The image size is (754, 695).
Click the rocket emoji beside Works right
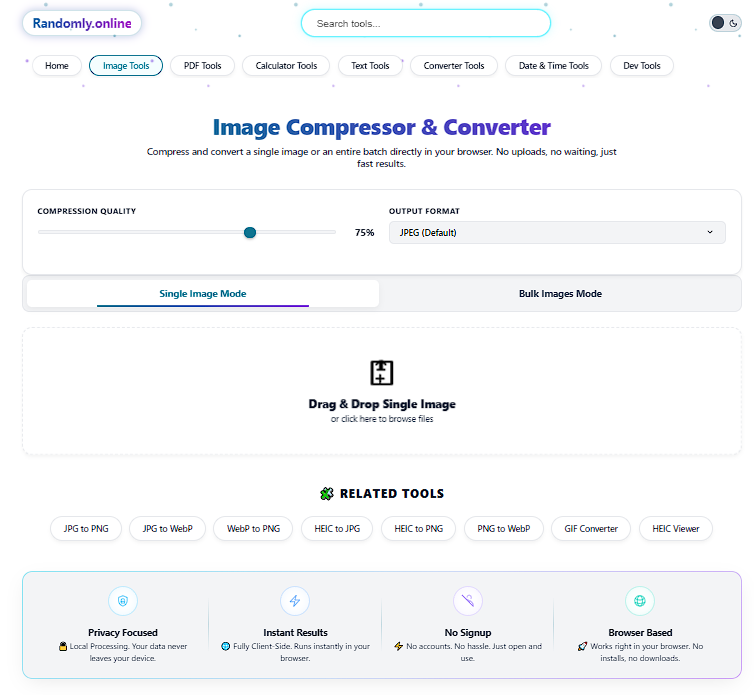point(582,646)
